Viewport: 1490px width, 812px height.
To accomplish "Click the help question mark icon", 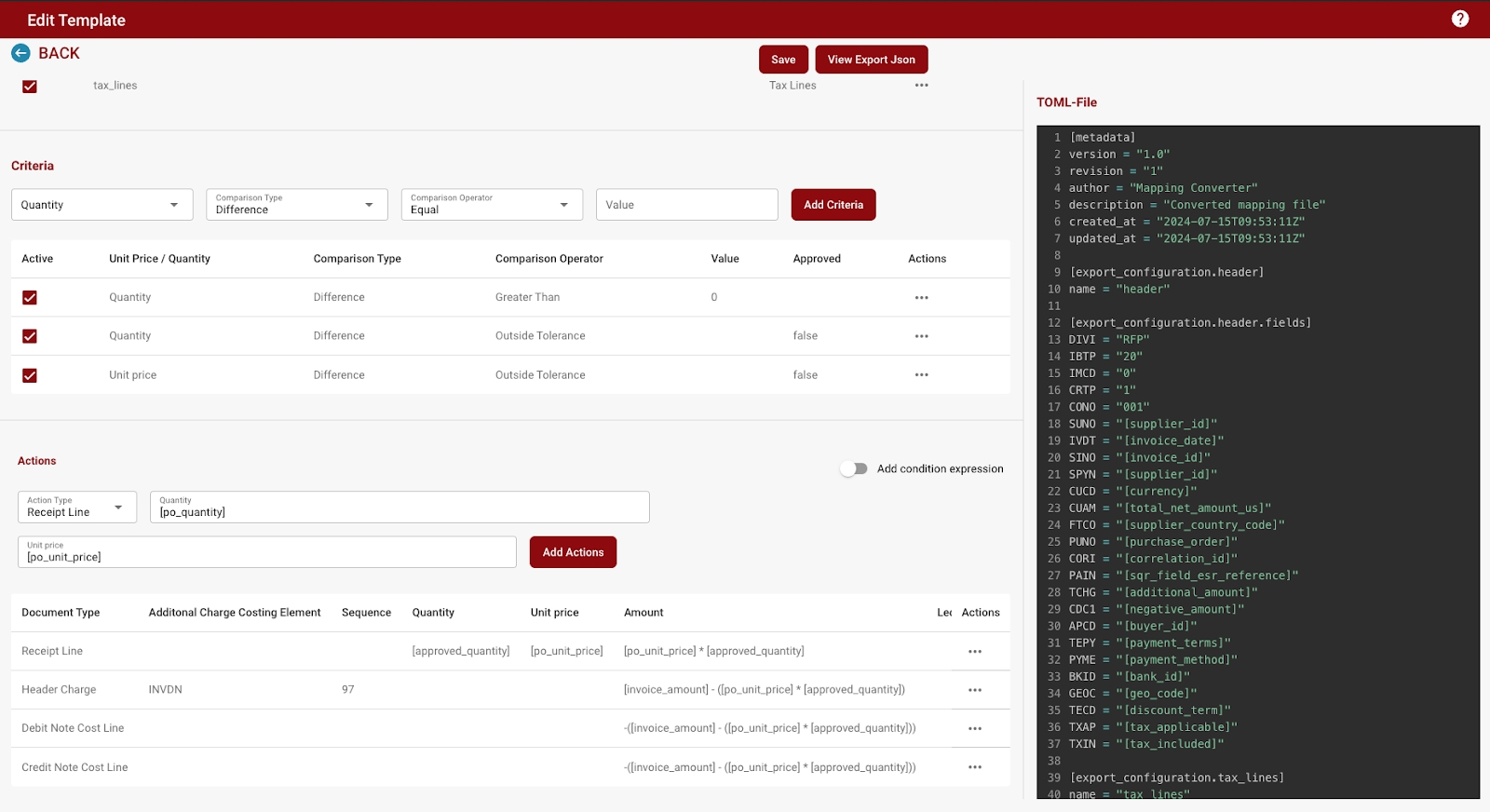I will coord(1459,19).
